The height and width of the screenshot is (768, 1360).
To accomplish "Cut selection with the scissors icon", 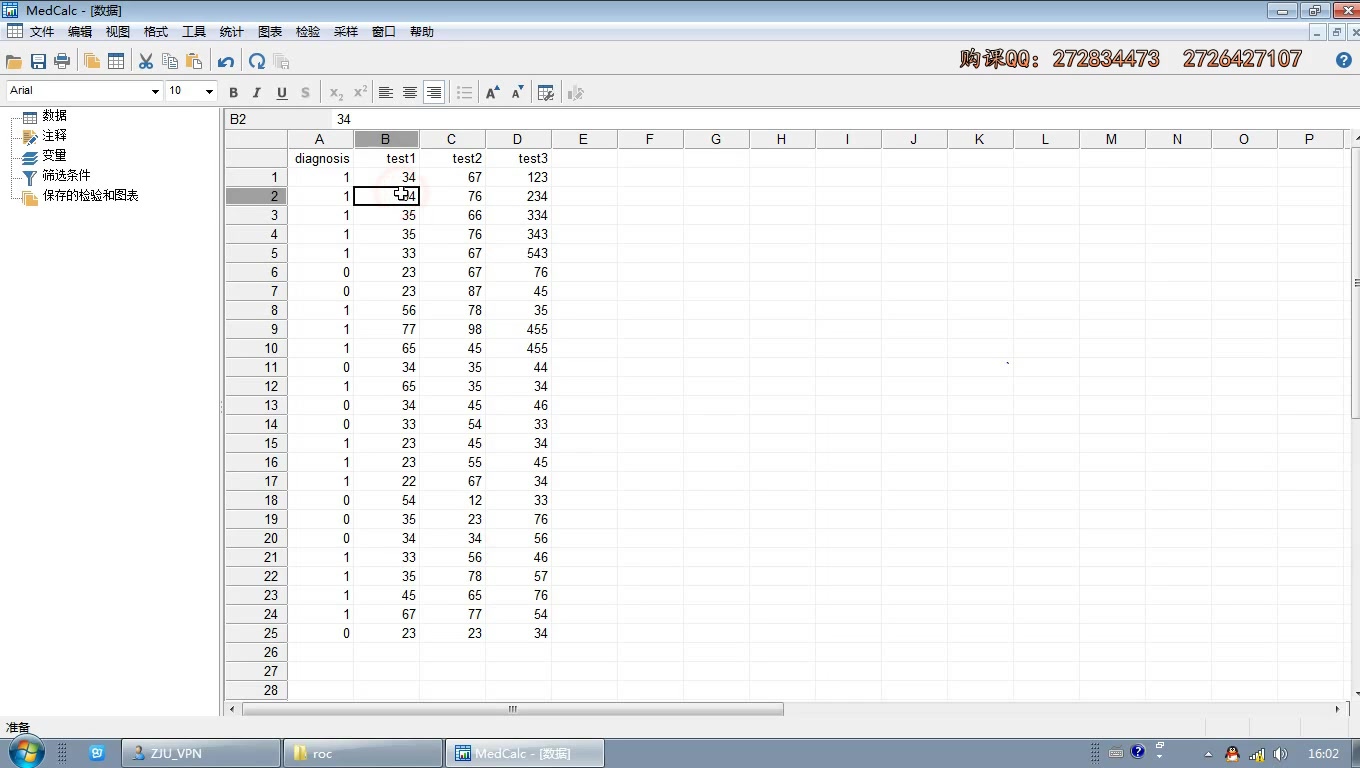I will [146, 61].
